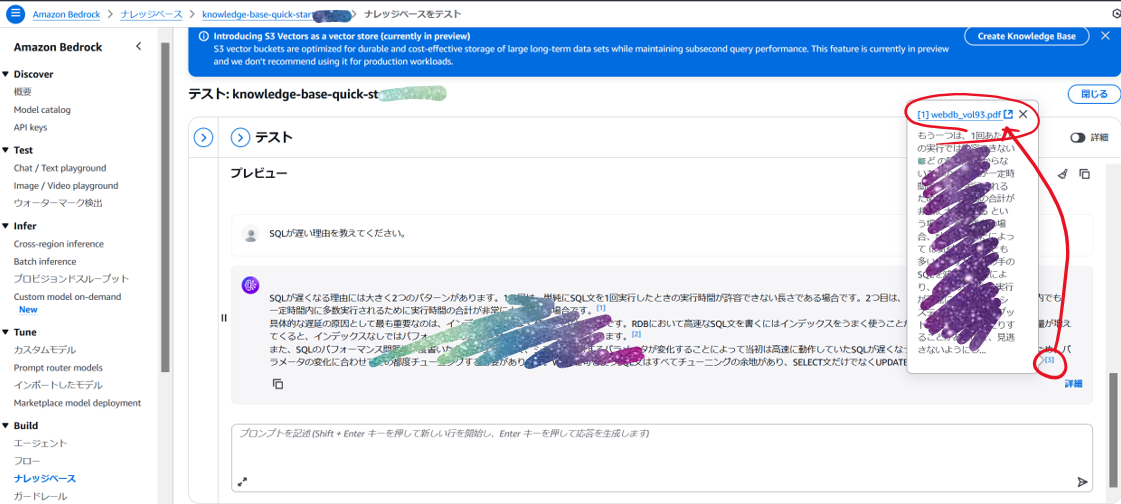Click the model response avatar icon
The height and width of the screenshot is (504, 1121).
250,285
